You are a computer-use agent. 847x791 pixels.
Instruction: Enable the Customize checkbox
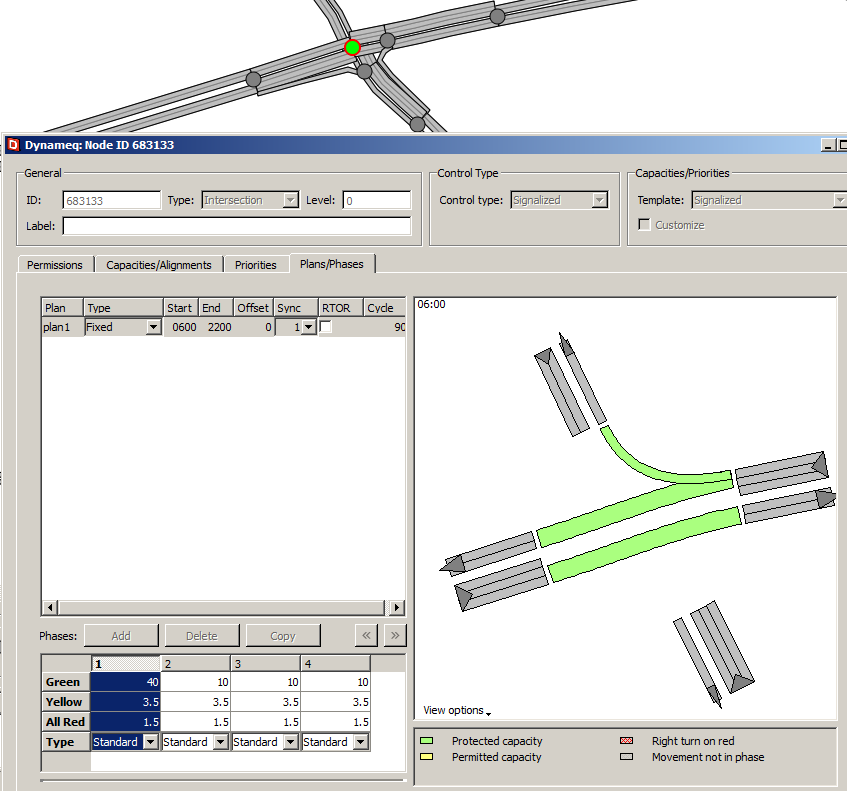644,224
